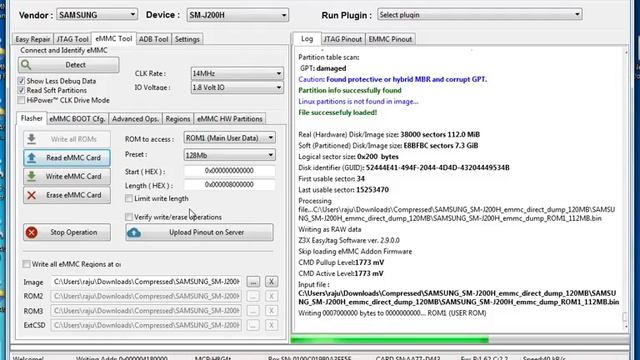Click the Start (HEX) input field
The height and width of the screenshot is (360, 640).
coord(229,171)
